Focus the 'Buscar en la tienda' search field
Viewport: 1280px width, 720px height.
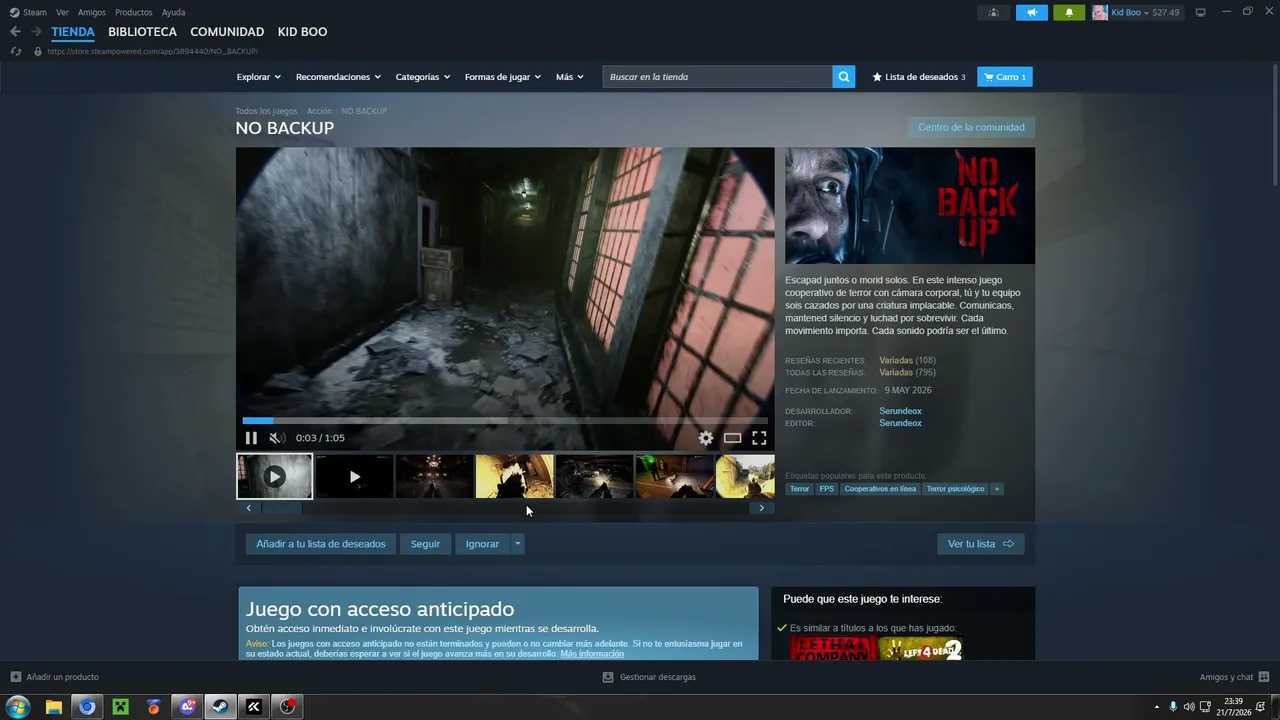click(x=718, y=77)
